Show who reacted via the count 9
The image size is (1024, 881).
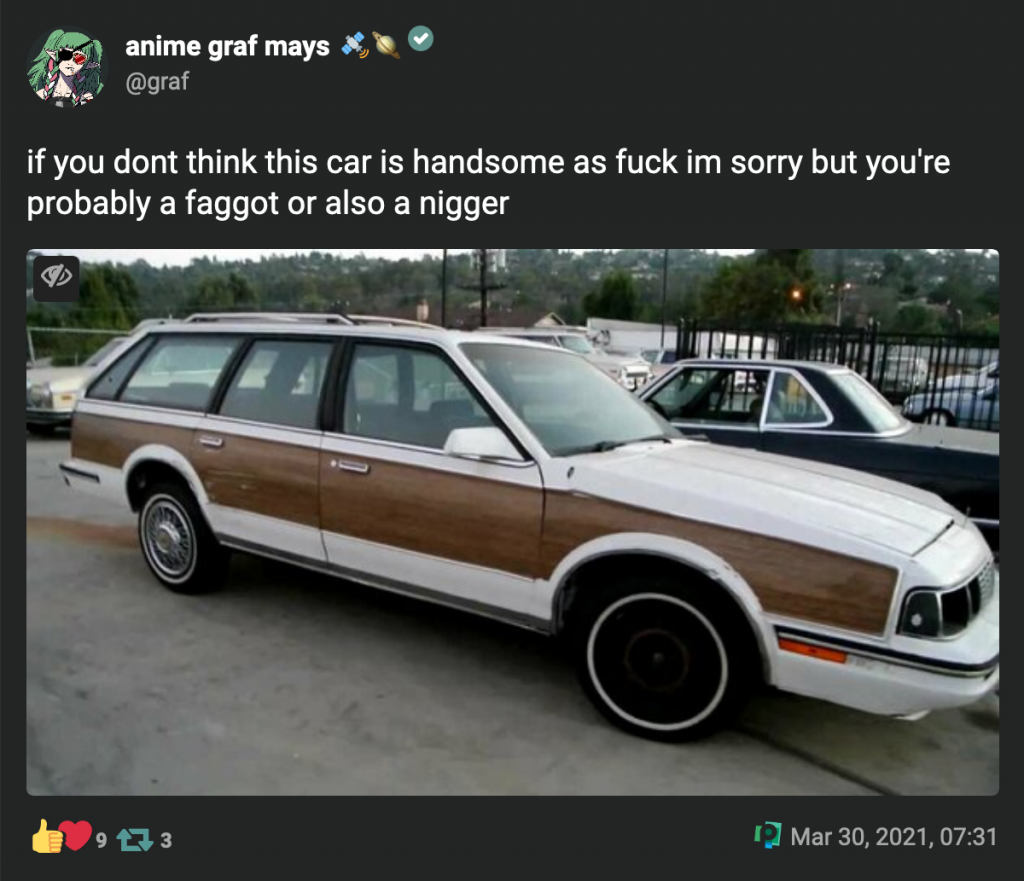101,840
